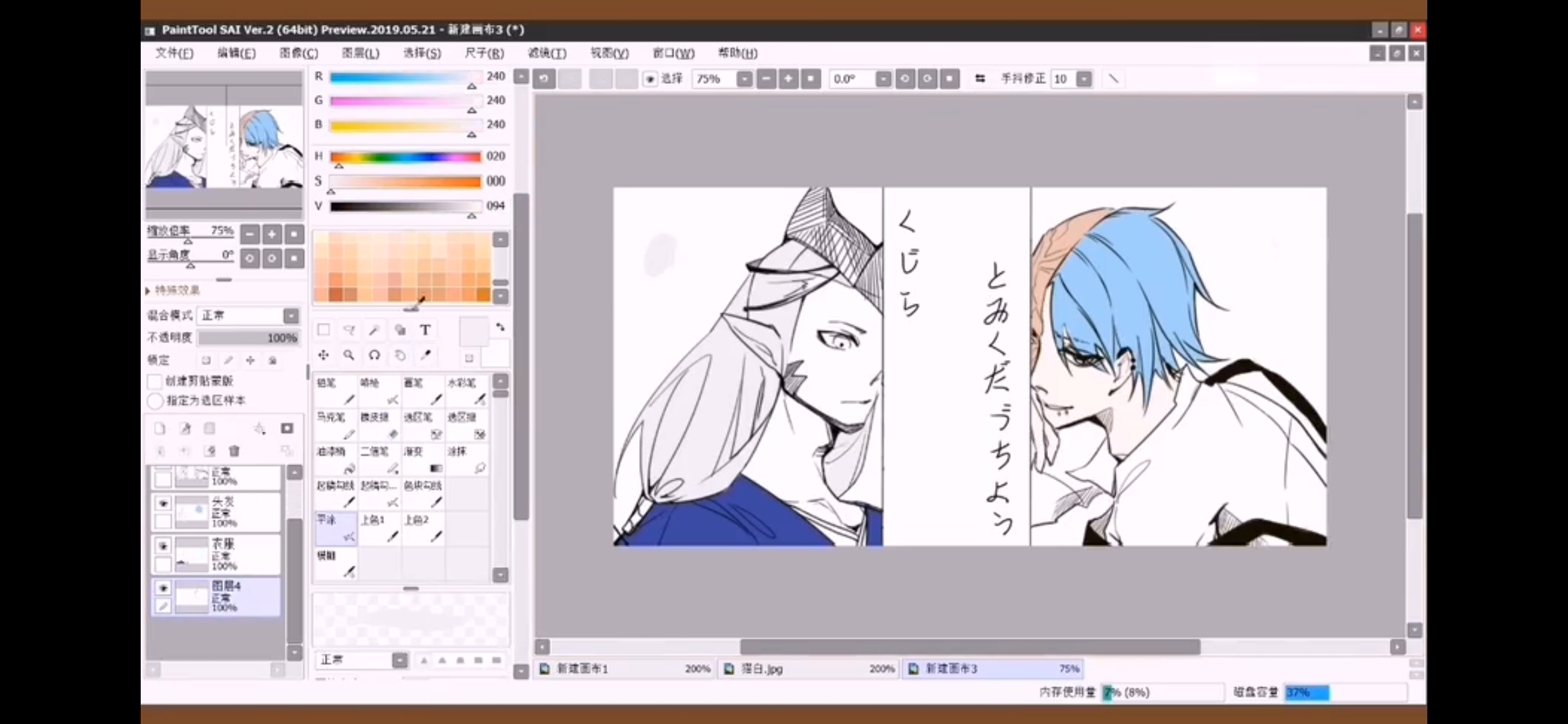This screenshot has height=724, width=1568.
Task: Hide the 衣服 layer eye
Action: point(163,546)
